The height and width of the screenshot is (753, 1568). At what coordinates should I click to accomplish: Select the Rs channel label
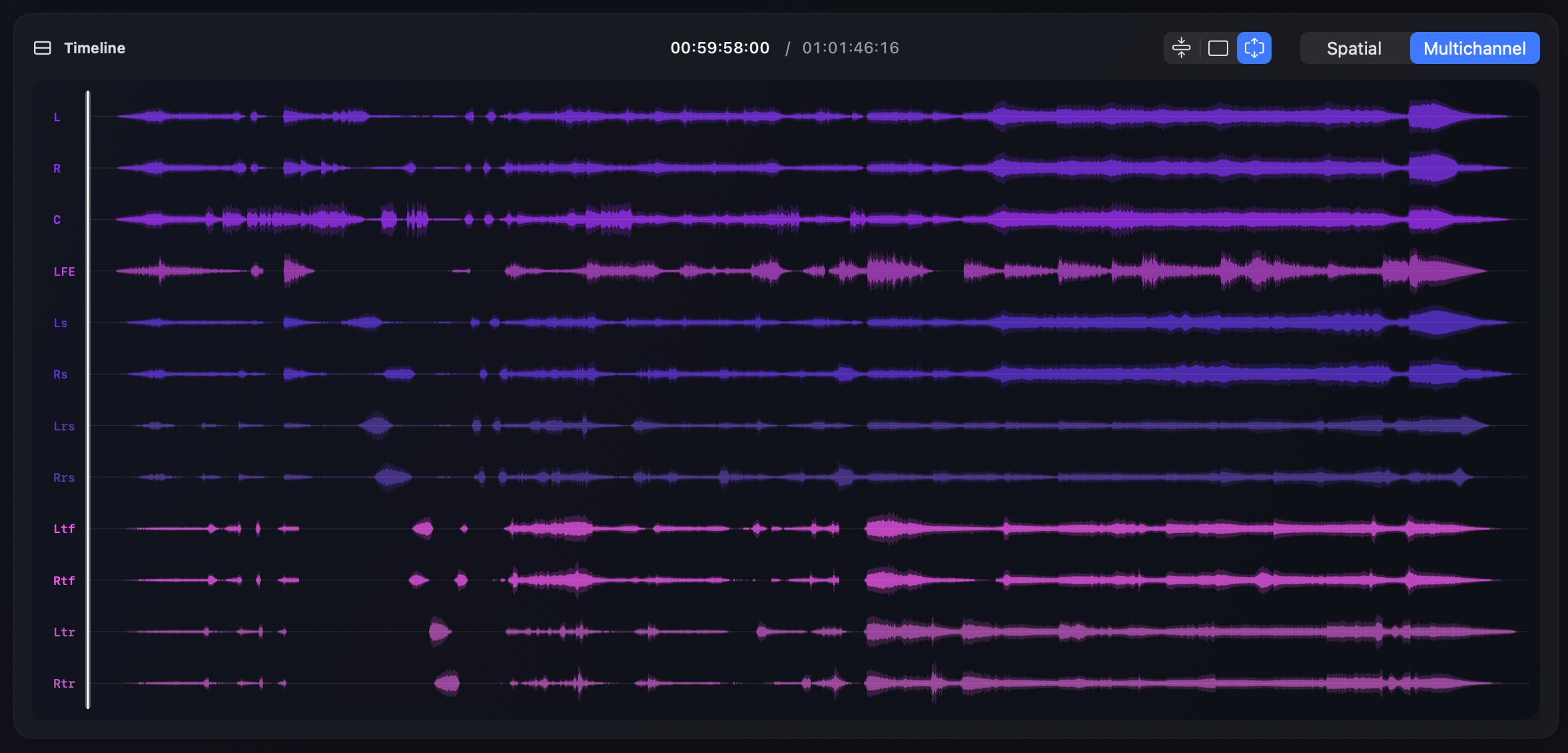[60, 375]
